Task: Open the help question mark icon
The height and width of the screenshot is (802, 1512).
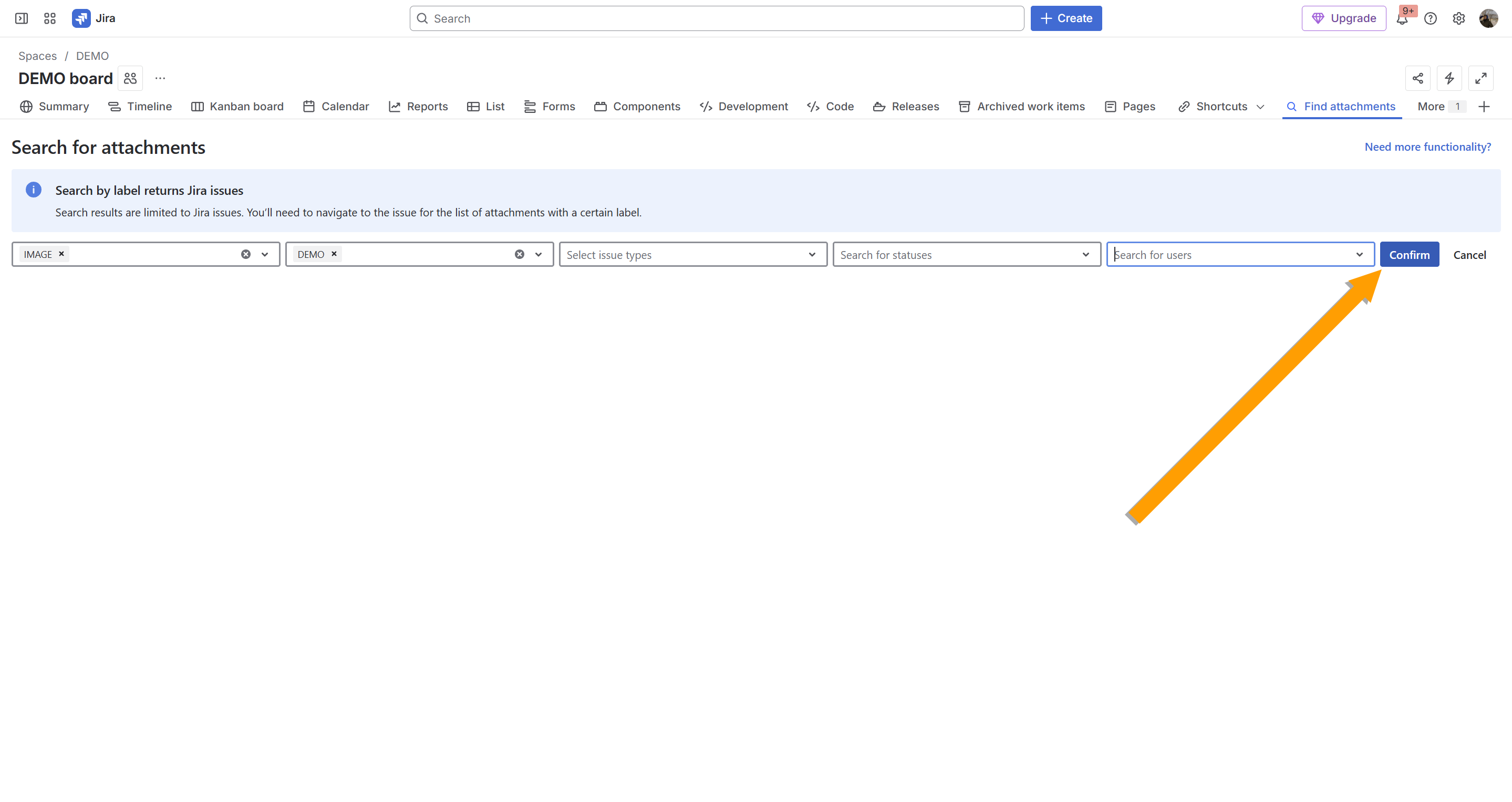Action: (1431, 19)
